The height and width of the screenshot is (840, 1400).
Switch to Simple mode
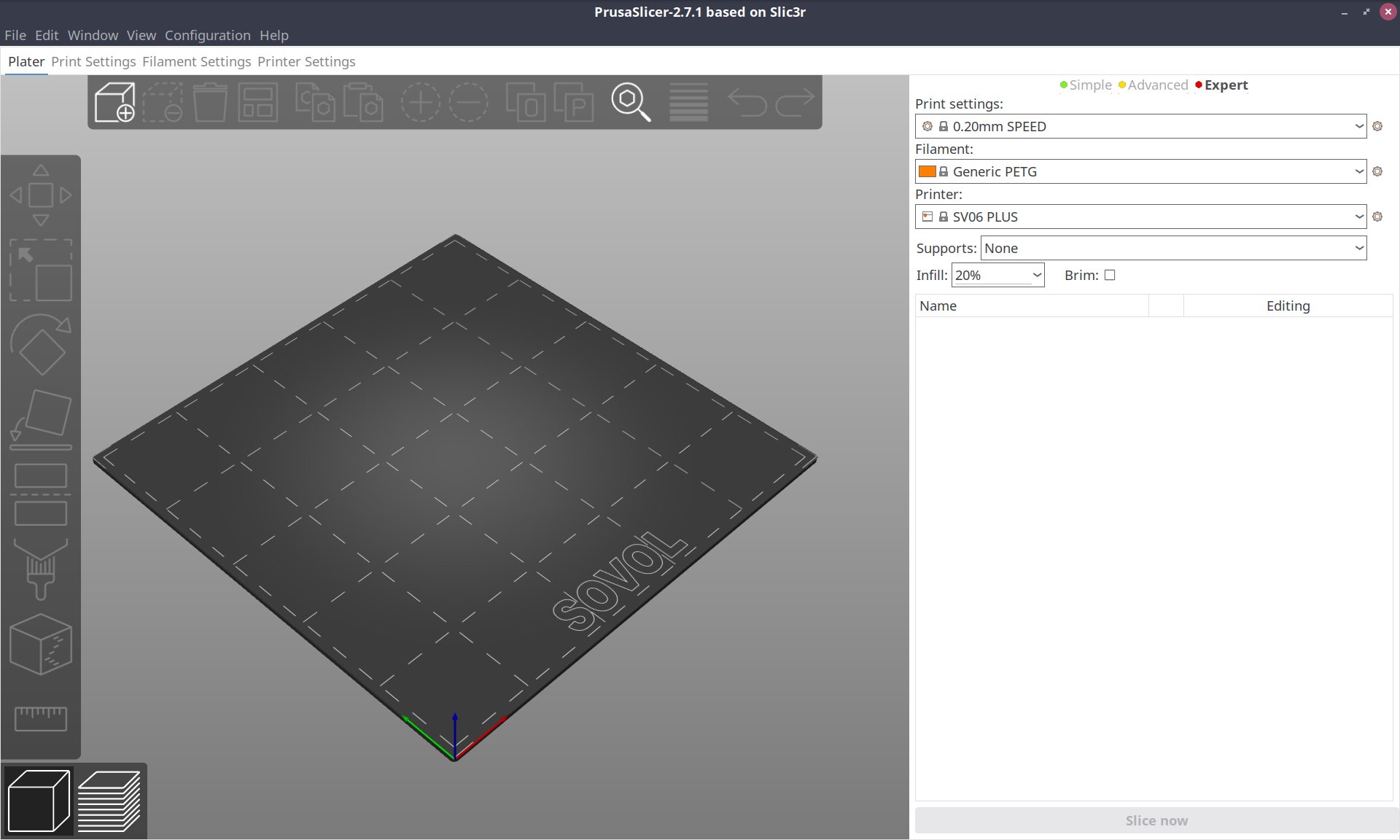(x=1086, y=85)
